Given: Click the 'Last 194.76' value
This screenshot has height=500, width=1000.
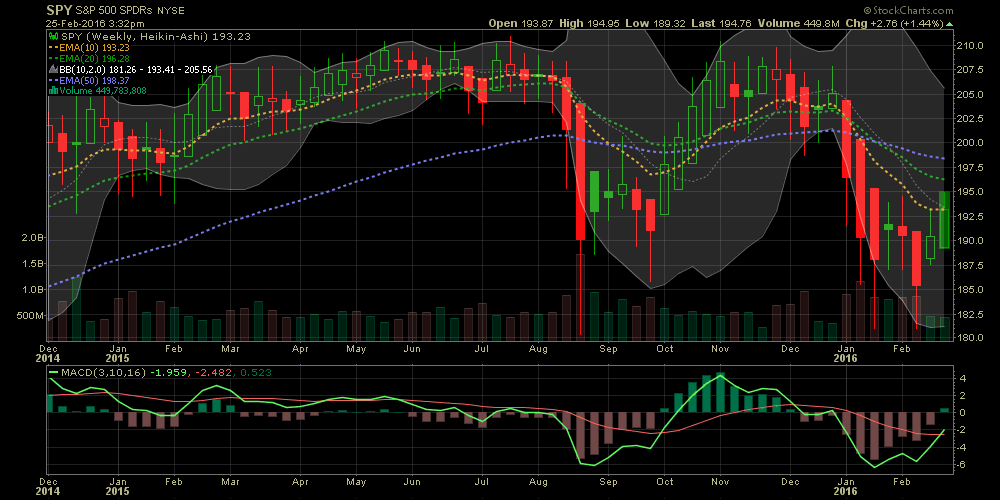Looking at the screenshot, I should pos(721,24).
